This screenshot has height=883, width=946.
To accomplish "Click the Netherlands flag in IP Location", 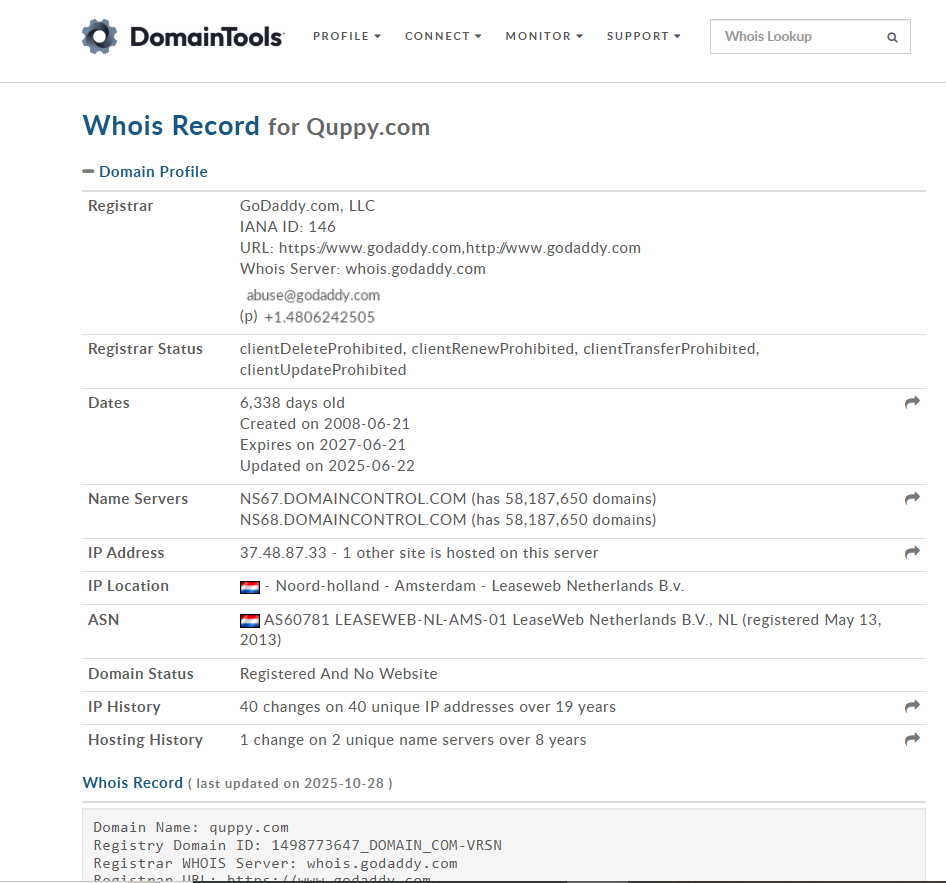I will (250, 587).
